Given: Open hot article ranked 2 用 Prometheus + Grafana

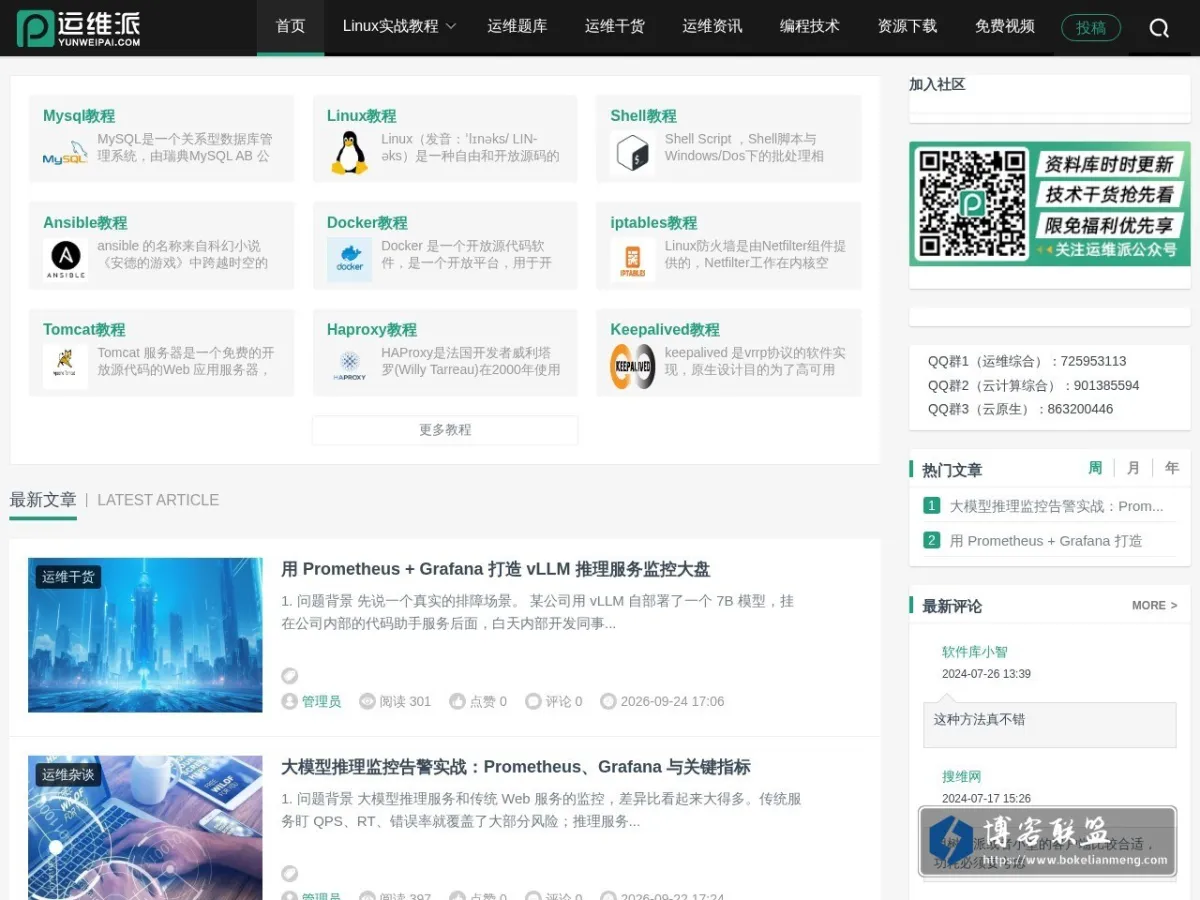Looking at the screenshot, I should tap(1045, 540).
